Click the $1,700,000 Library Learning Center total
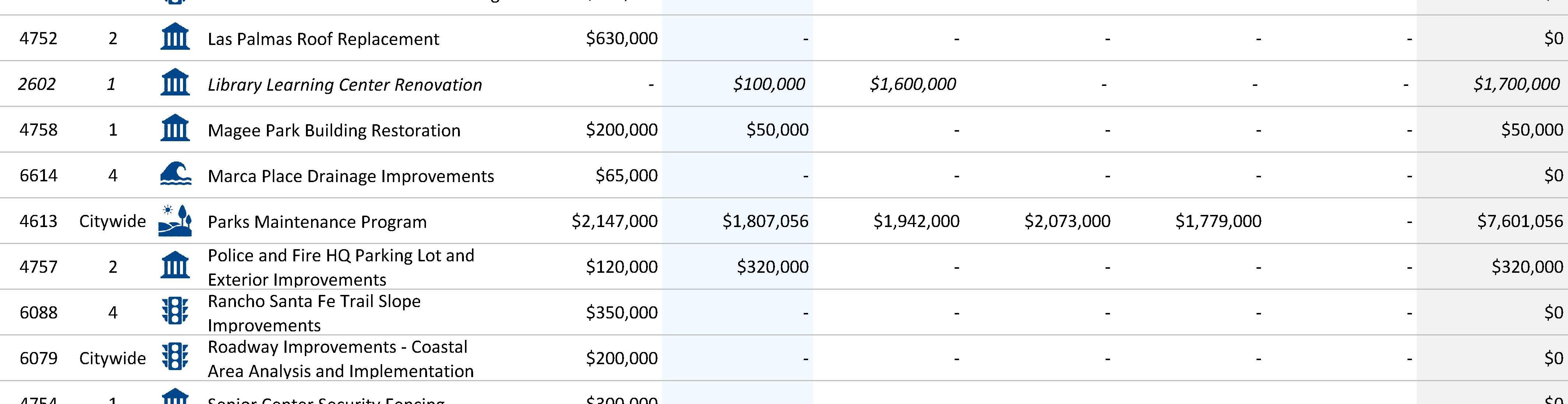Image resolution: width=1568 pixels, height=404 pixels. click(1516, 84)
